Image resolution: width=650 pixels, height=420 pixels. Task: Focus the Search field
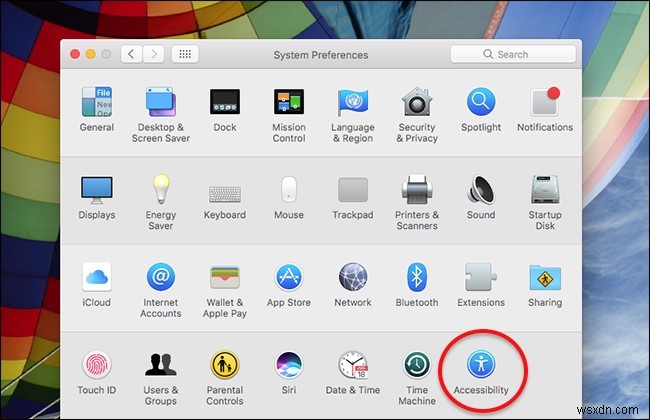[x=513, y=54]
